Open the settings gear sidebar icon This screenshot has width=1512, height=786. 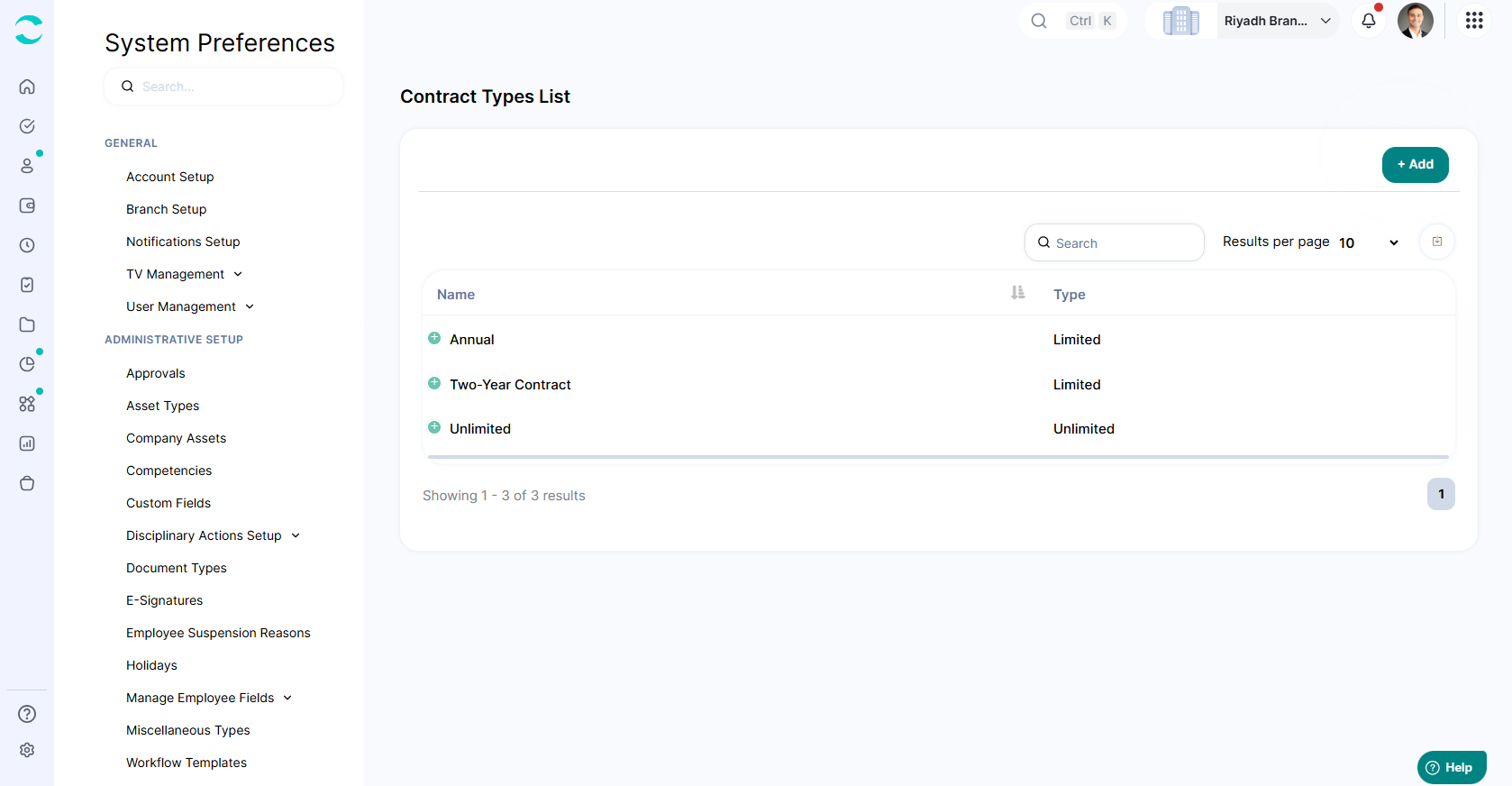[x=27, y=750]
